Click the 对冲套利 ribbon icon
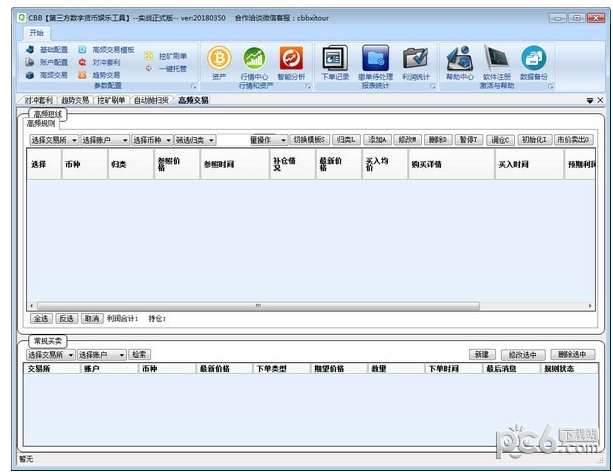The width and height of the screenshot is (613, 472). [82, 62]
